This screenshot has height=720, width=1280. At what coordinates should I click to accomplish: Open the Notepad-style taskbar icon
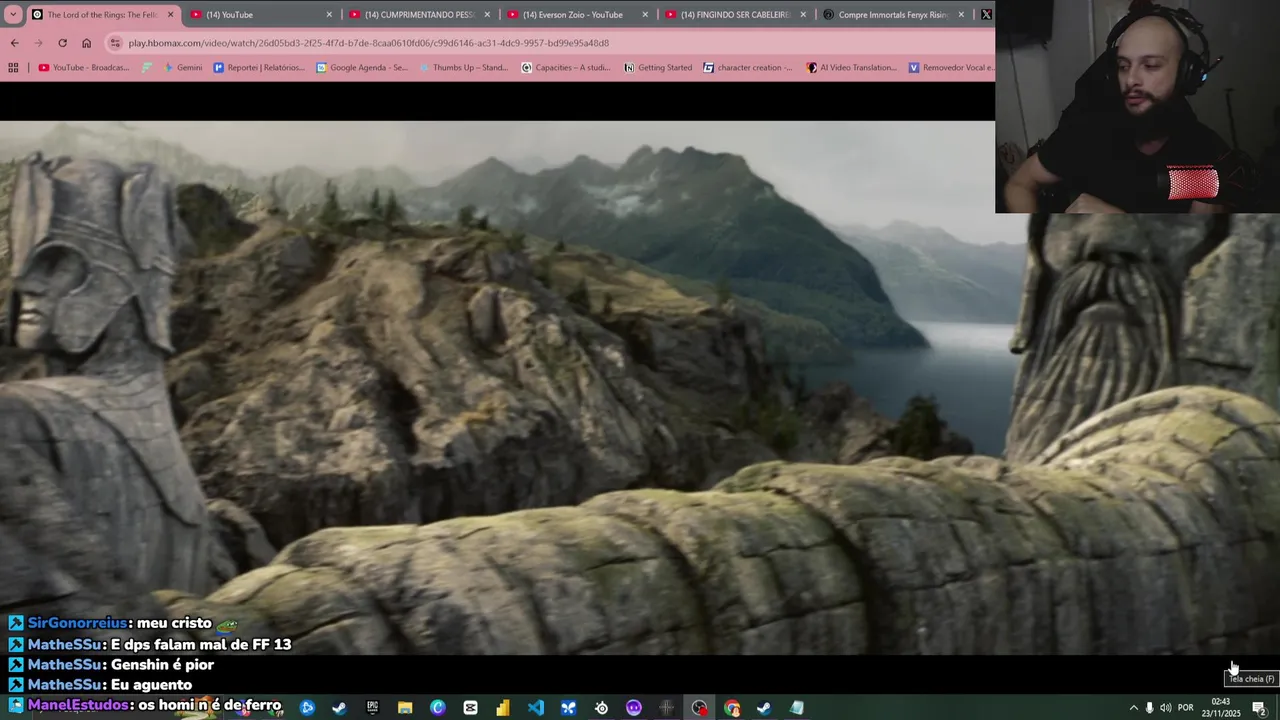tap(797, 708)
